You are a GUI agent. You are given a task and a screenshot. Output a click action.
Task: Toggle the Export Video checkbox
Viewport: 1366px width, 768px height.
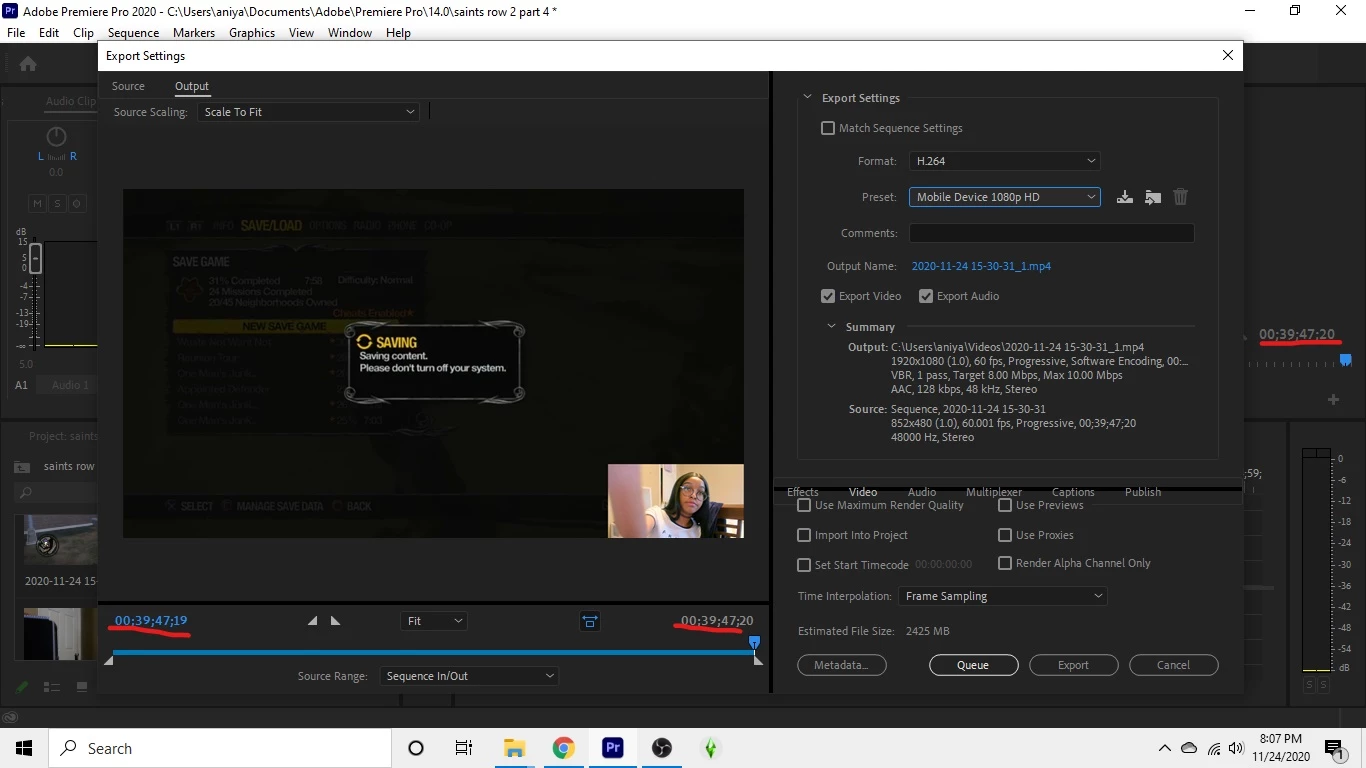827,296
